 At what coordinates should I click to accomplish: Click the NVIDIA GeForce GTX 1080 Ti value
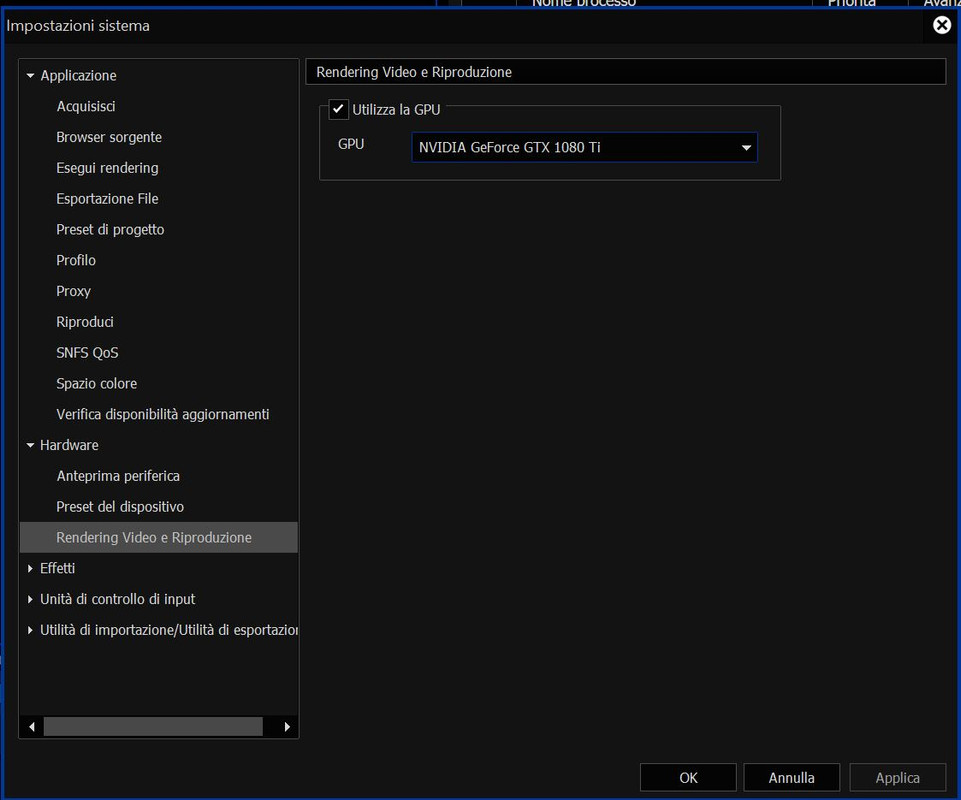[509, 148]
